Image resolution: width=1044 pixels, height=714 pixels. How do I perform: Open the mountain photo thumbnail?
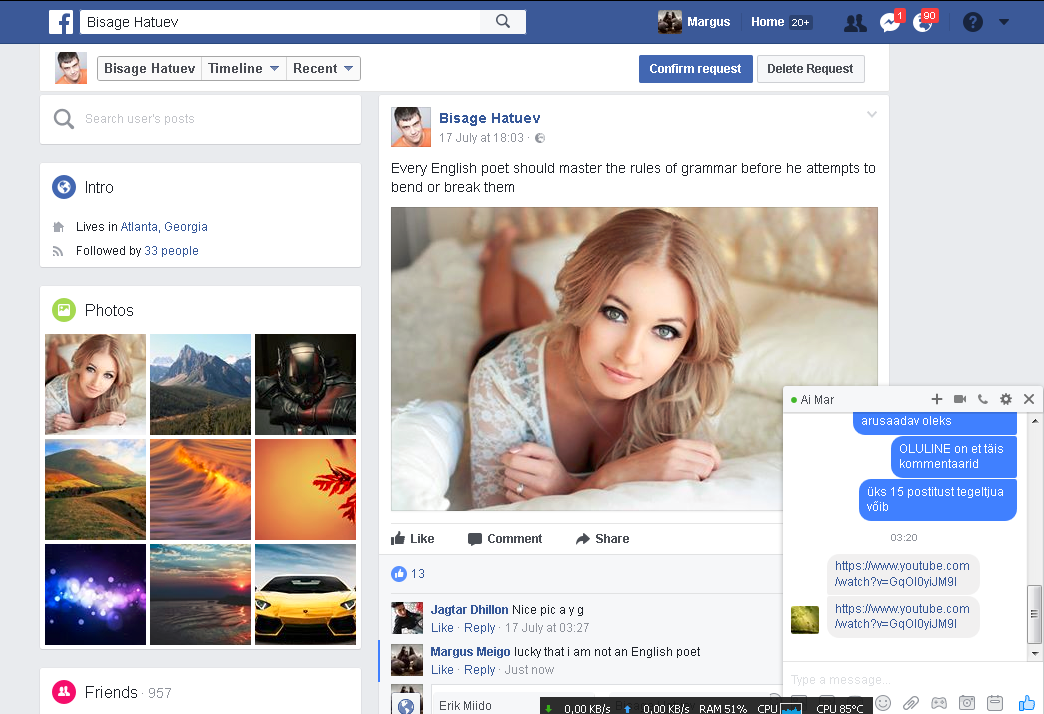[200, 384]
